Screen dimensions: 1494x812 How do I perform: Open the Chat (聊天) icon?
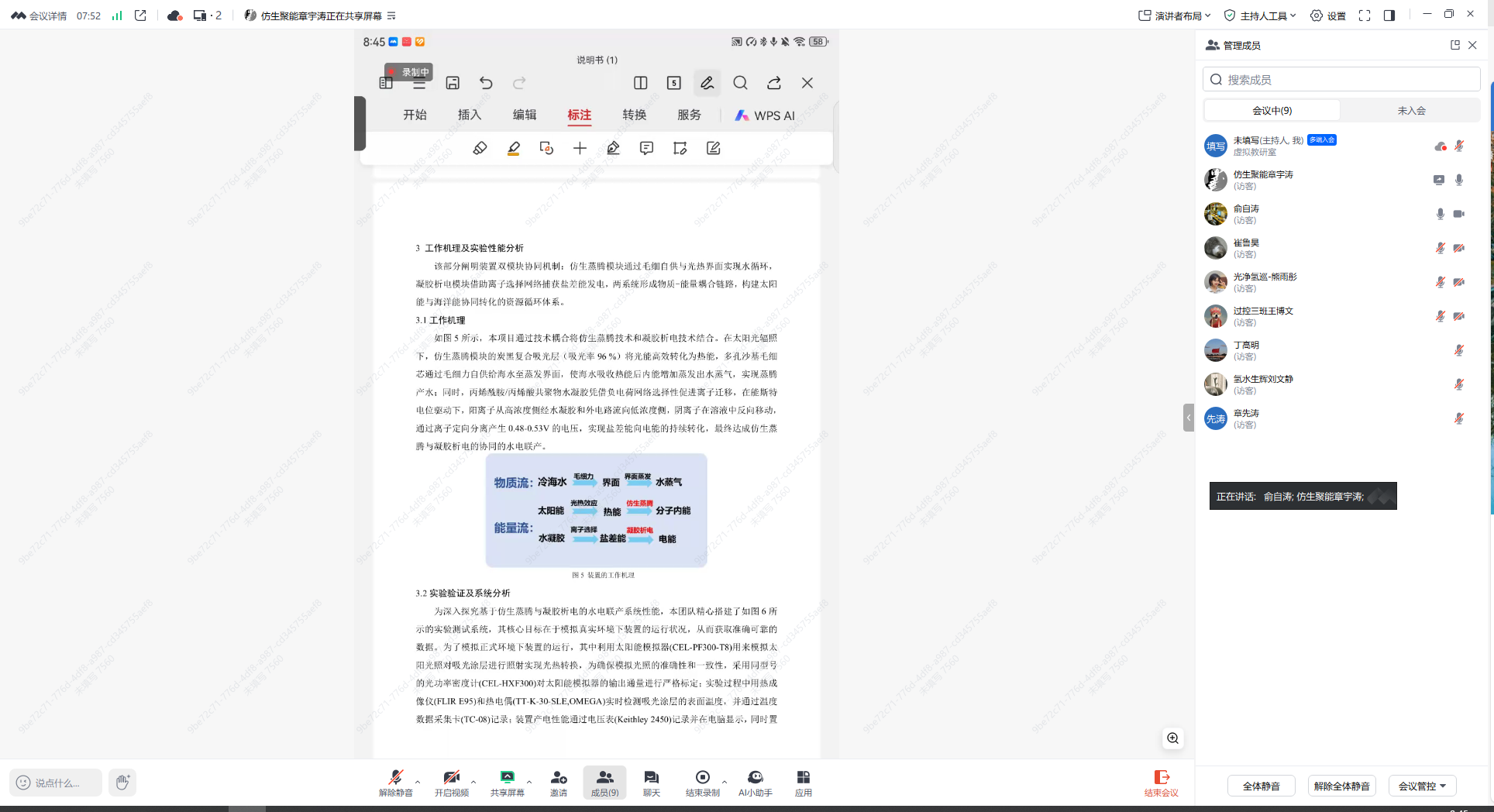coord(652,783)
